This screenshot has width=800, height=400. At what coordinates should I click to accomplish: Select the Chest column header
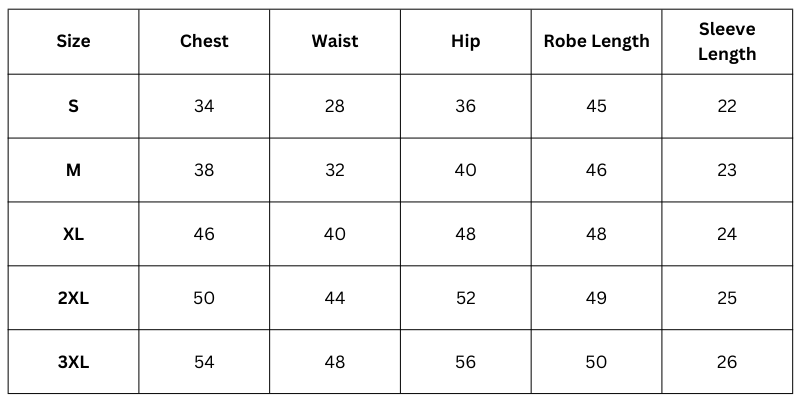pyautogui.click(x=204, y=42)
